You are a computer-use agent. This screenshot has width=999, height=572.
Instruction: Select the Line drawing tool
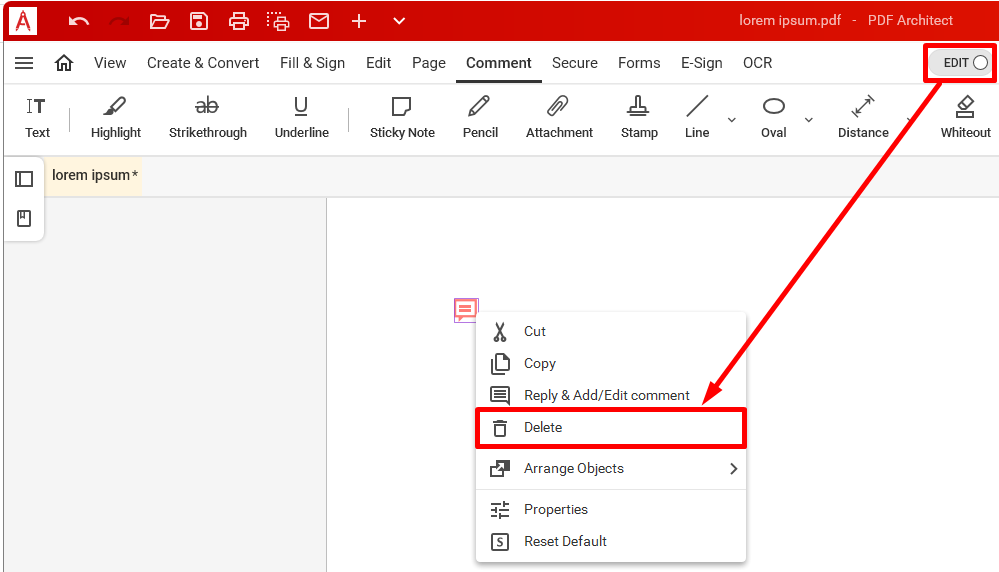point(697,118)
